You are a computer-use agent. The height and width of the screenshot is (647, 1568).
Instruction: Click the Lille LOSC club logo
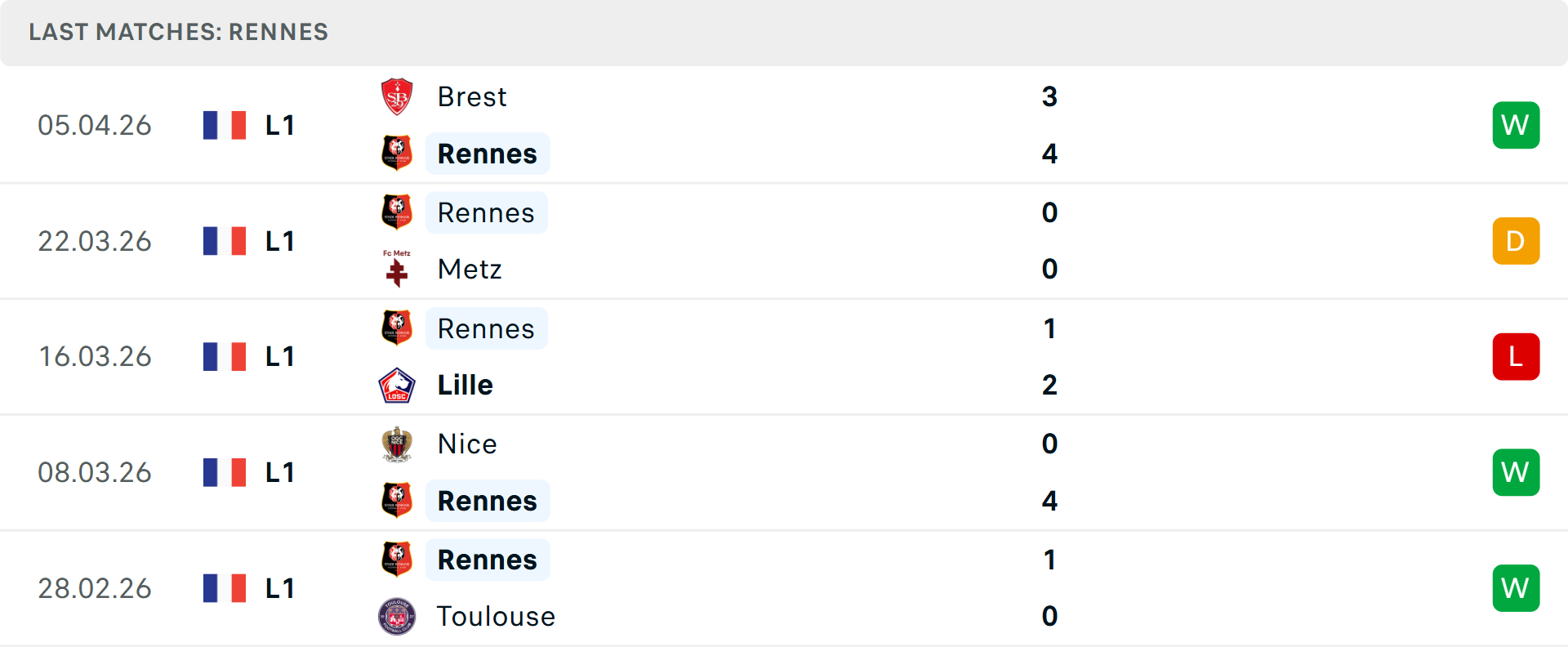click(x=397, y=385)
